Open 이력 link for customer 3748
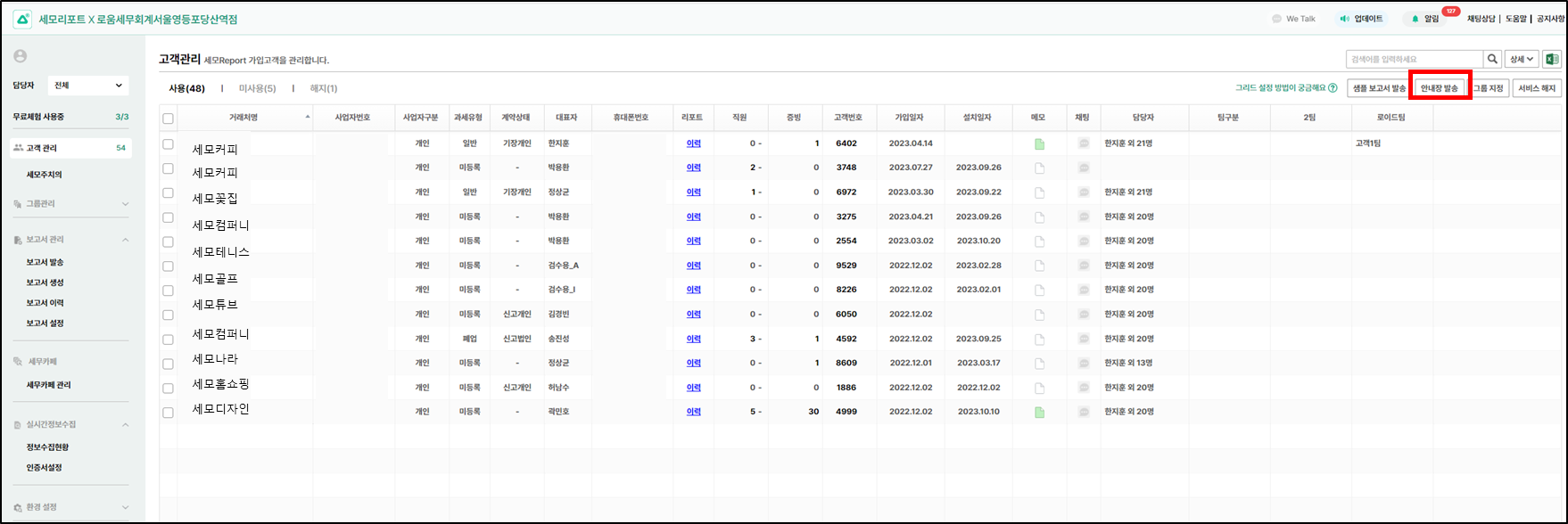Screen dimensions: 1568x524 [x=693, y=168]
